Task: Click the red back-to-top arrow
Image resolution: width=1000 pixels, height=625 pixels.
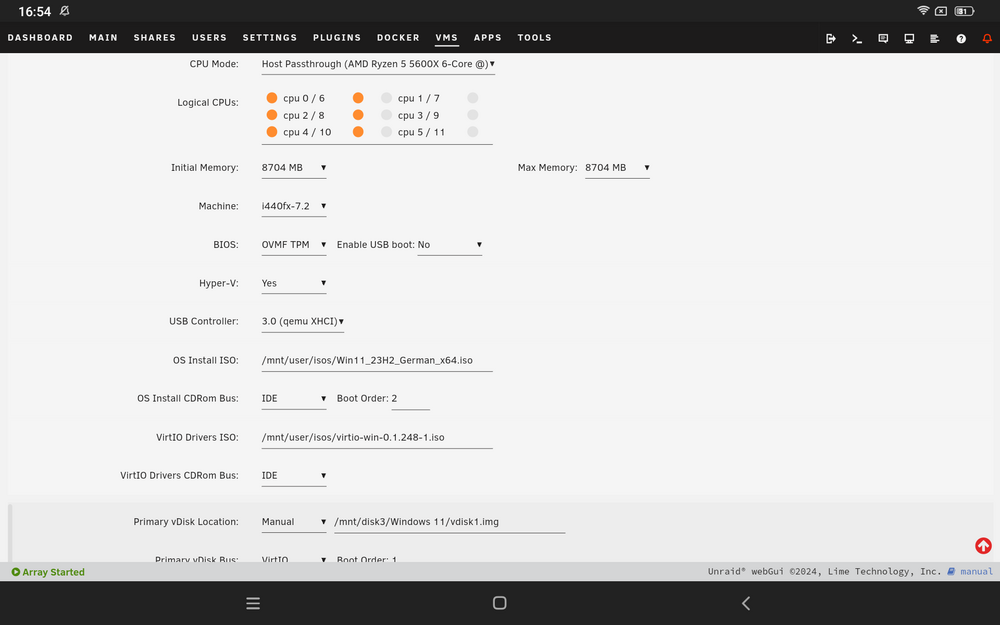Action: 983,545
